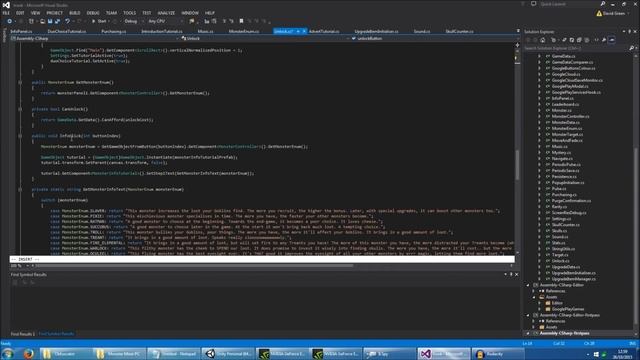
Task: Select MonsterController.cs in Solution Explorer
Action: pos(570,116)
